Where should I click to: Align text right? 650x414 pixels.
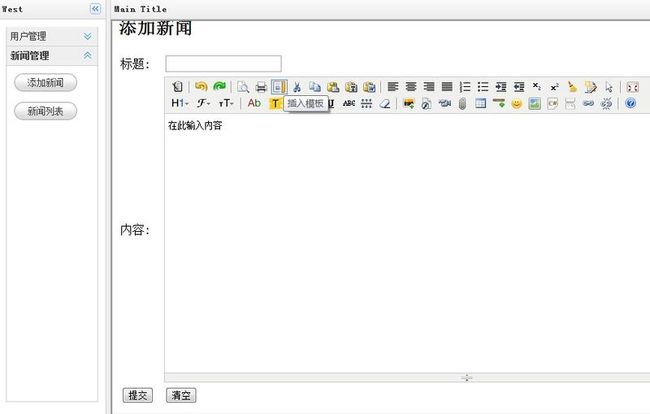pos(429,87)
